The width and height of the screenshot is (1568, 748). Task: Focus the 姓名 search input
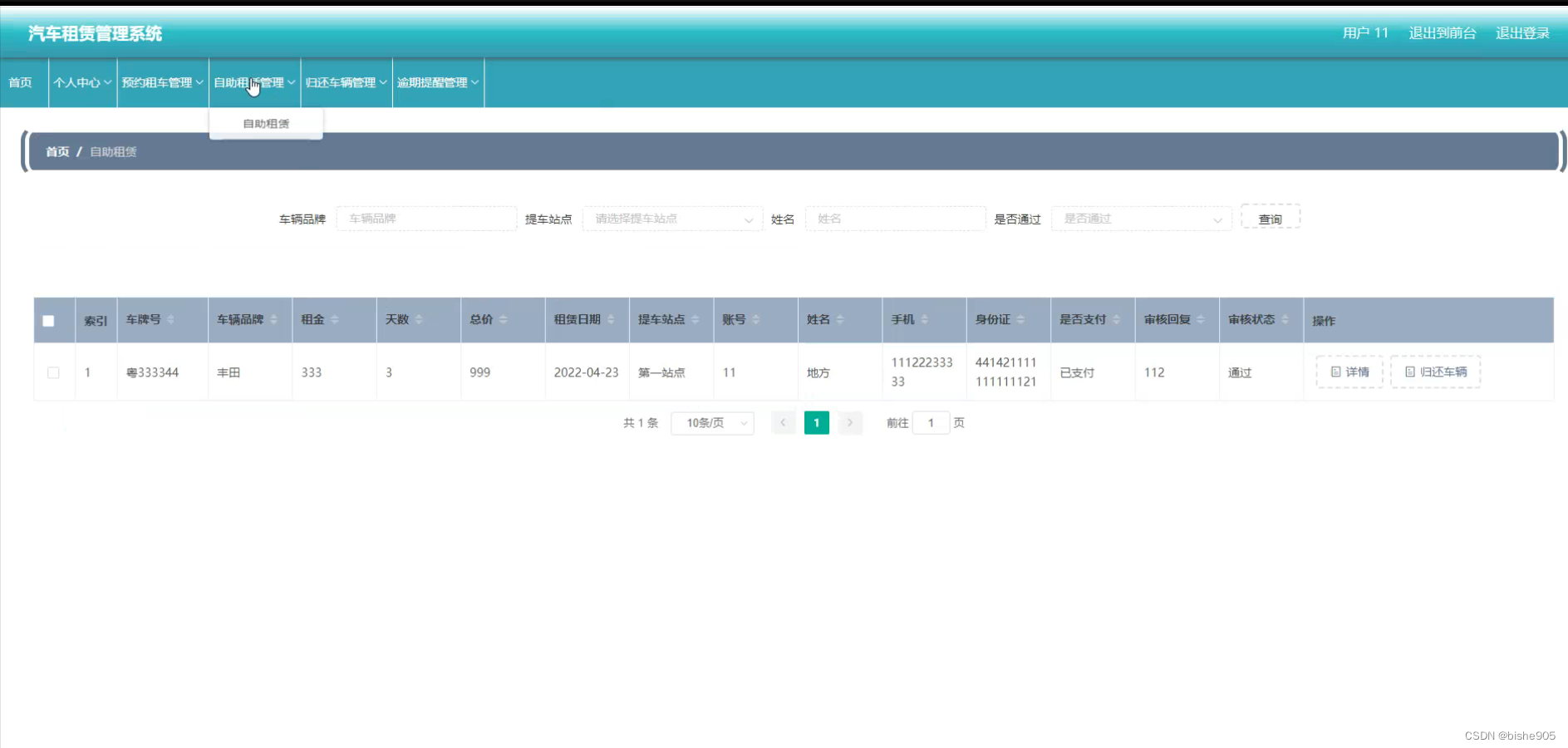tap(895, 219)
